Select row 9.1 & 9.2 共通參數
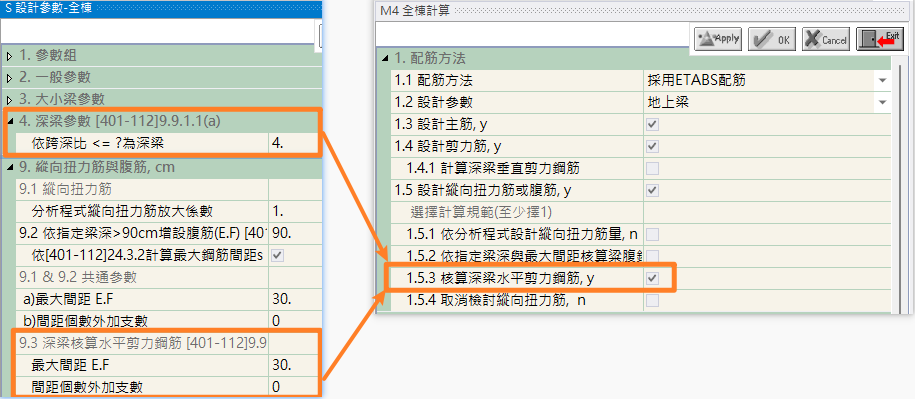The width and height of the screenshot is (915, 399). (x=142, y=277)
